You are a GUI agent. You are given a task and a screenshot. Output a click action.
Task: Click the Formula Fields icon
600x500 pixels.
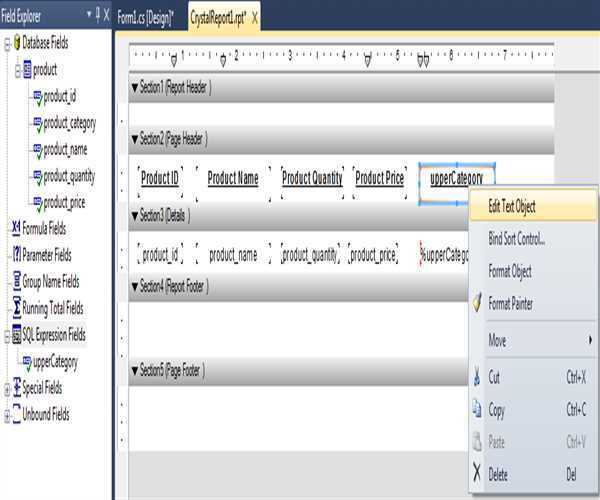pos(15,227)
